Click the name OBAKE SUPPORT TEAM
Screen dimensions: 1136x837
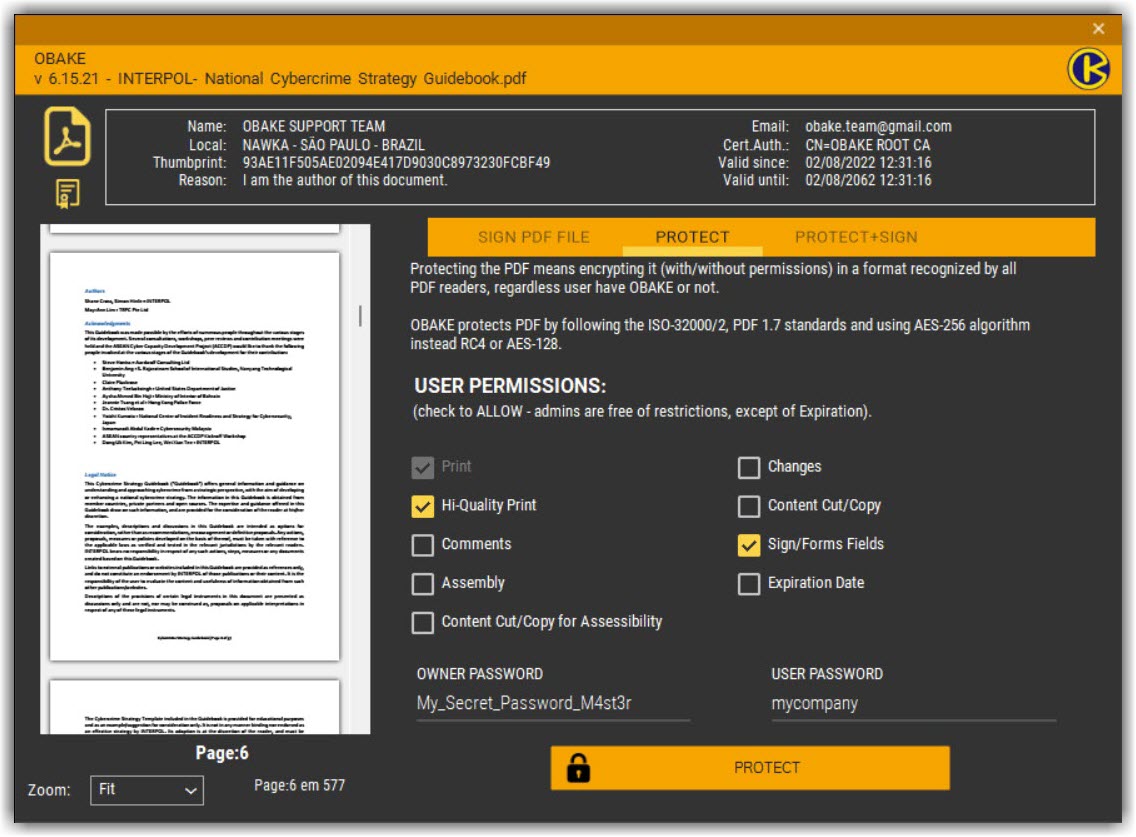[x=314, y=126]
